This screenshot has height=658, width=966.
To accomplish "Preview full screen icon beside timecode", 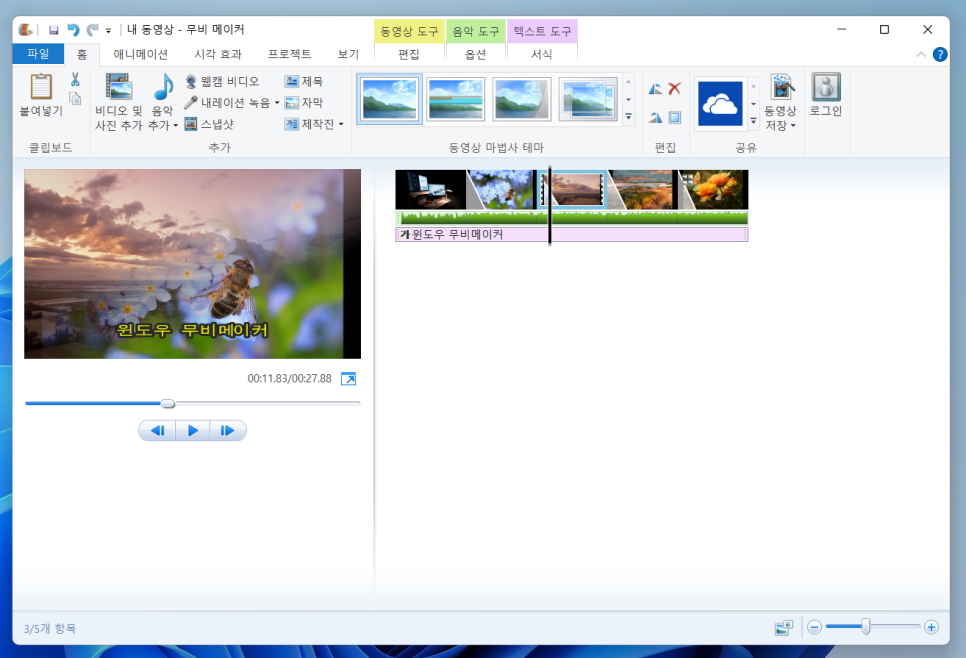I will 349,378.
